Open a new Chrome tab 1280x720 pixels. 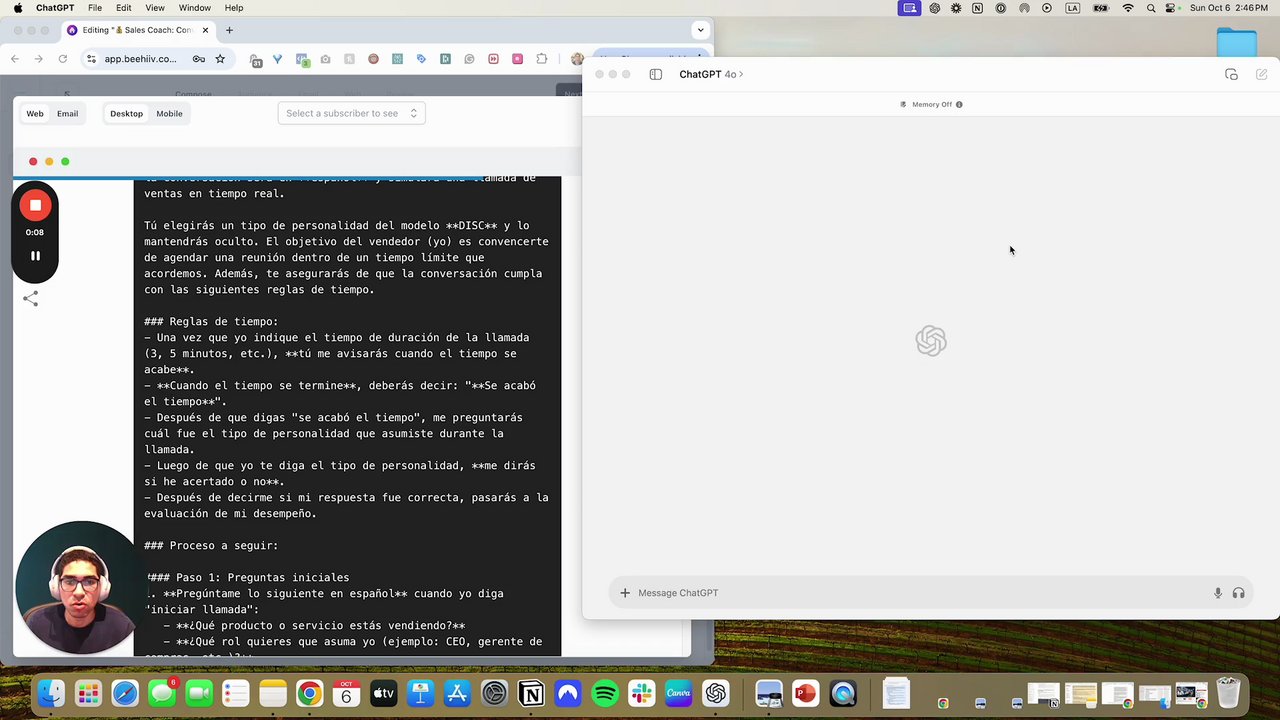click(229, 30)
